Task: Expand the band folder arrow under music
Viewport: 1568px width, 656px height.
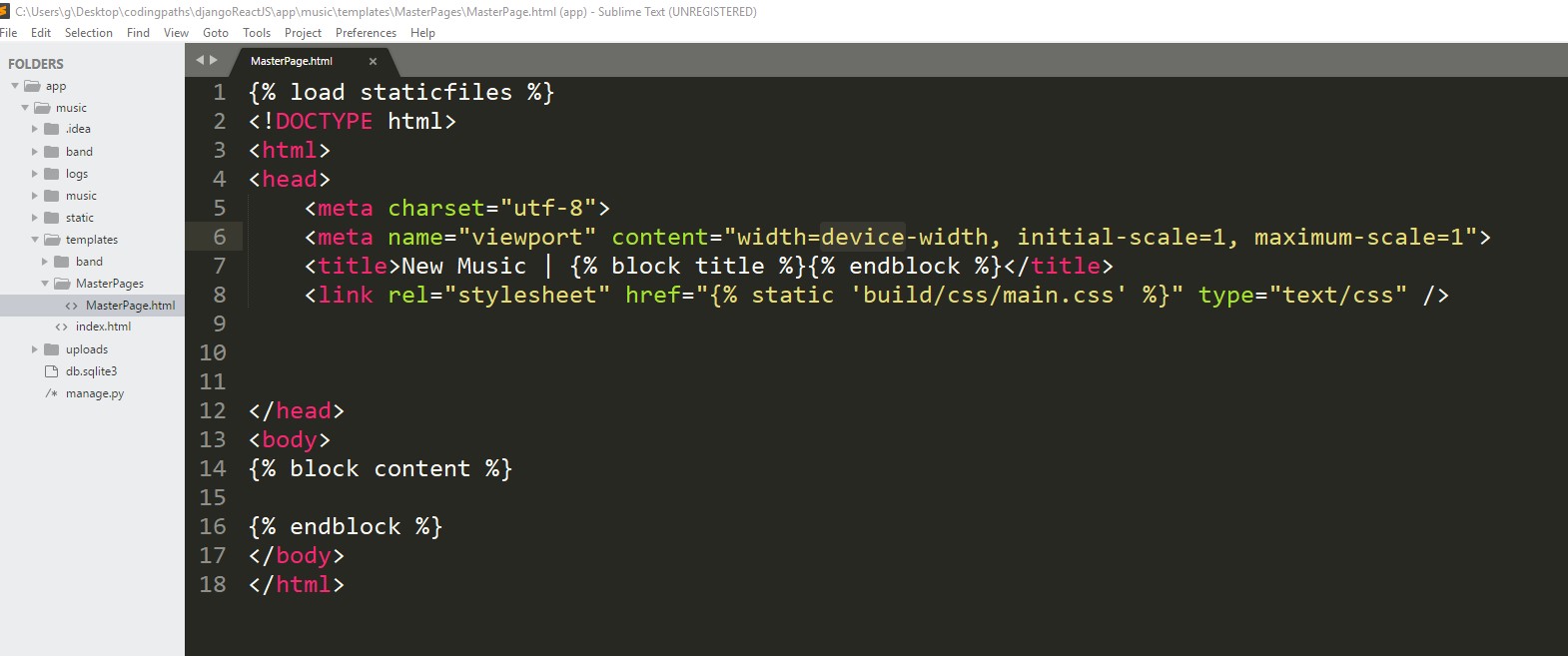Action: click(x=35, y=152)
